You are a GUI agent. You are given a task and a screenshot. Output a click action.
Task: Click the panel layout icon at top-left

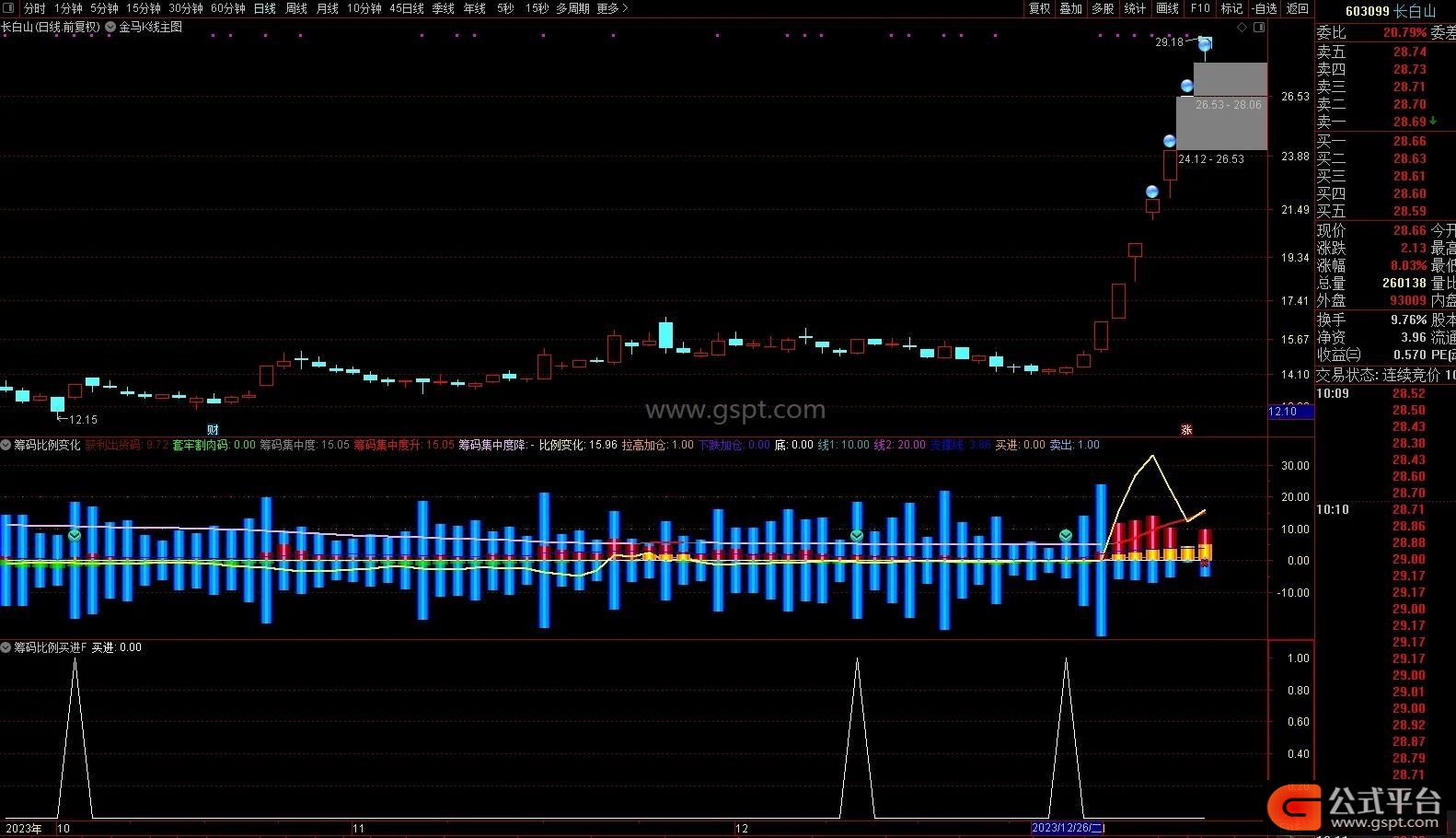8,8
